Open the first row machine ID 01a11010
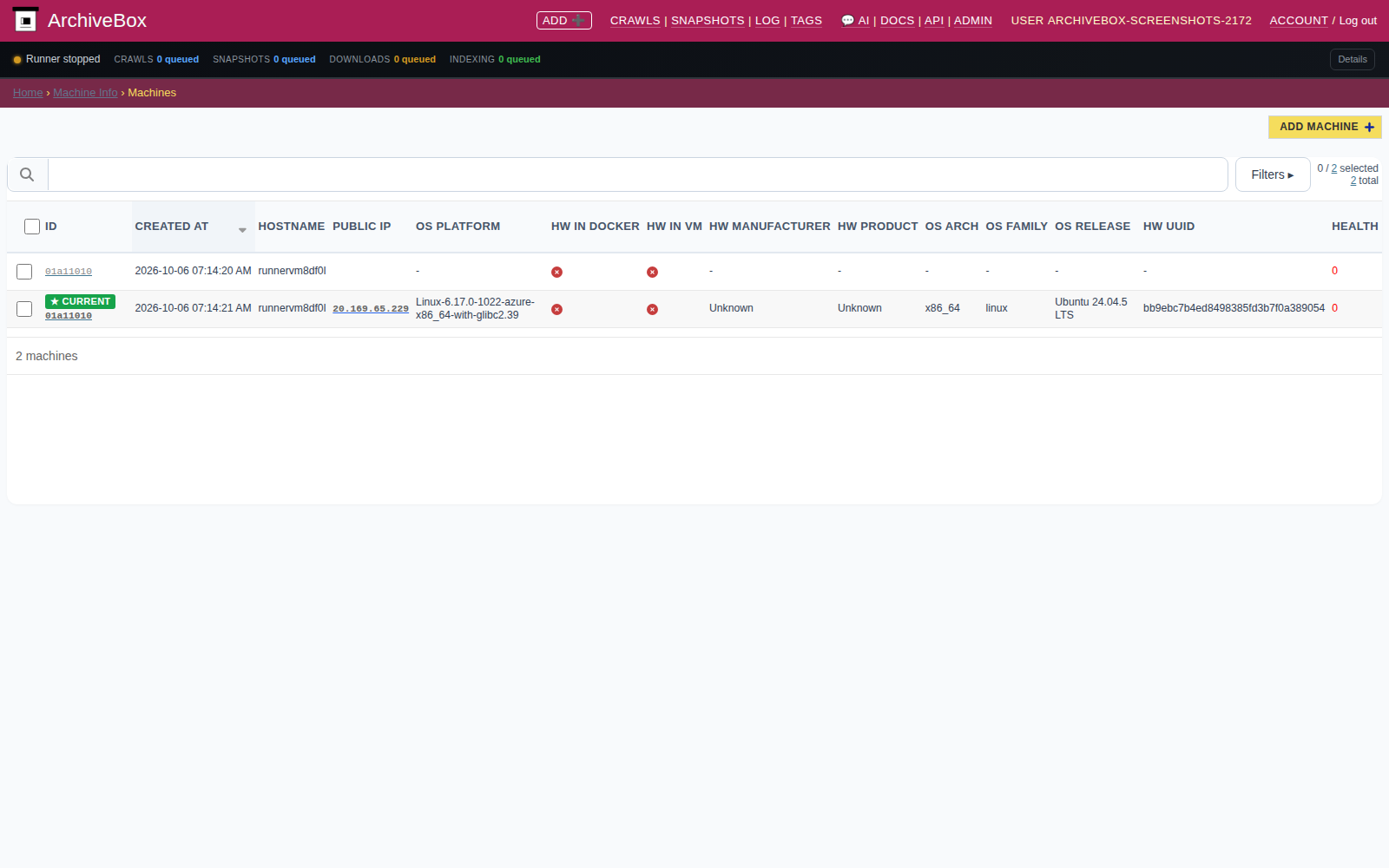1389x868 pixels. click(x=69, y=272)
